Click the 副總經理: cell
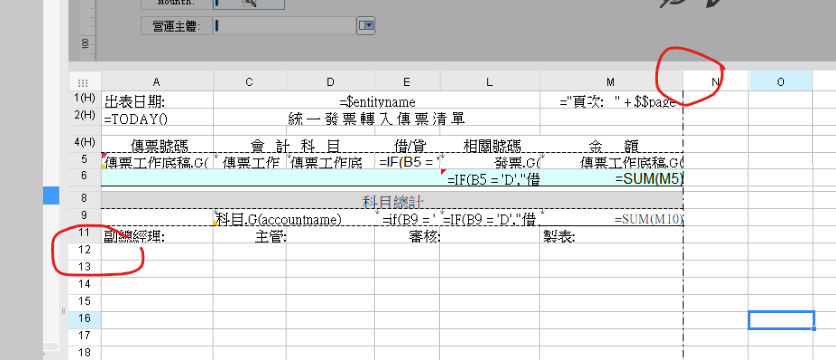836x360 pixels. 157,235
